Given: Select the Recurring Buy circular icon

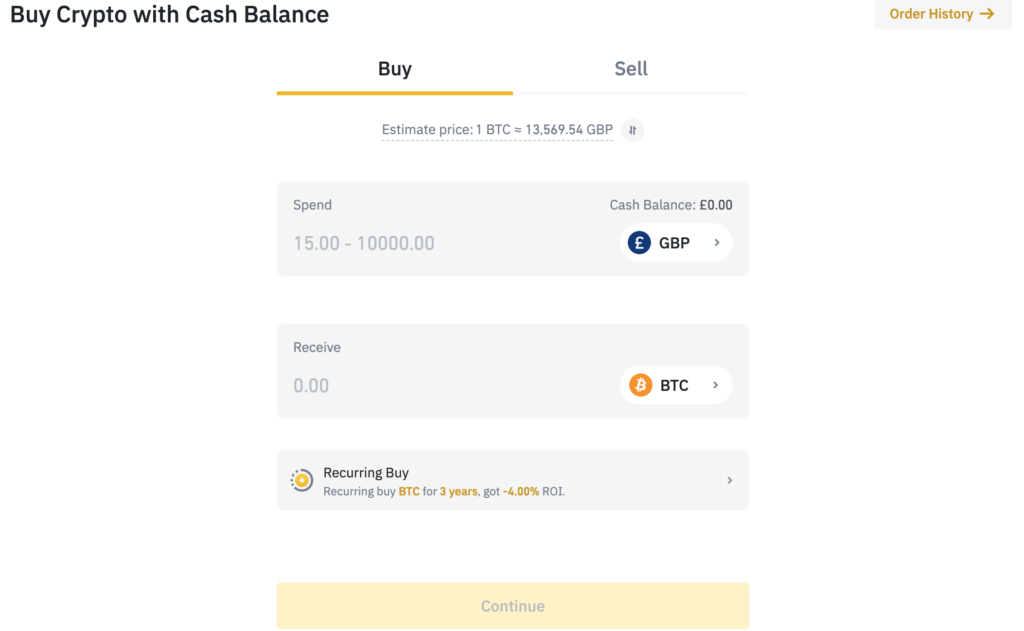Looking at the screenshot, I should 301,480.
